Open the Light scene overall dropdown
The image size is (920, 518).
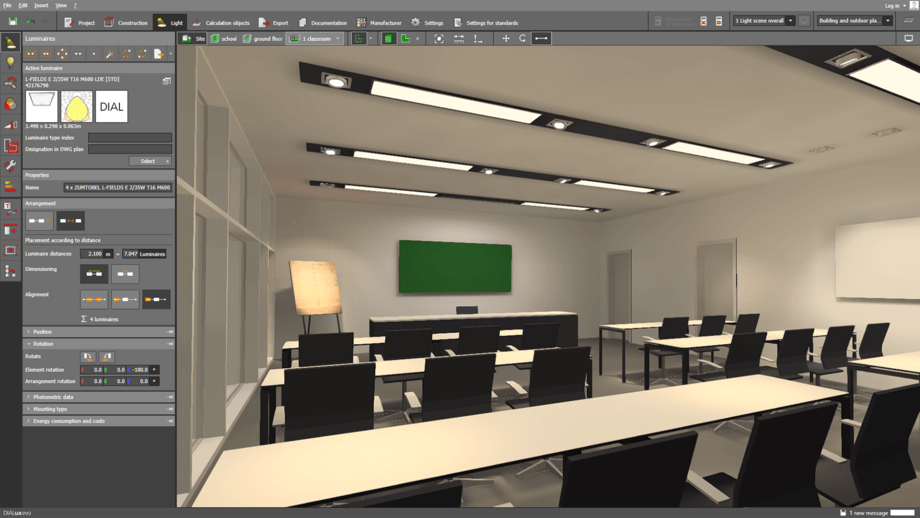(x=764, y=21)
